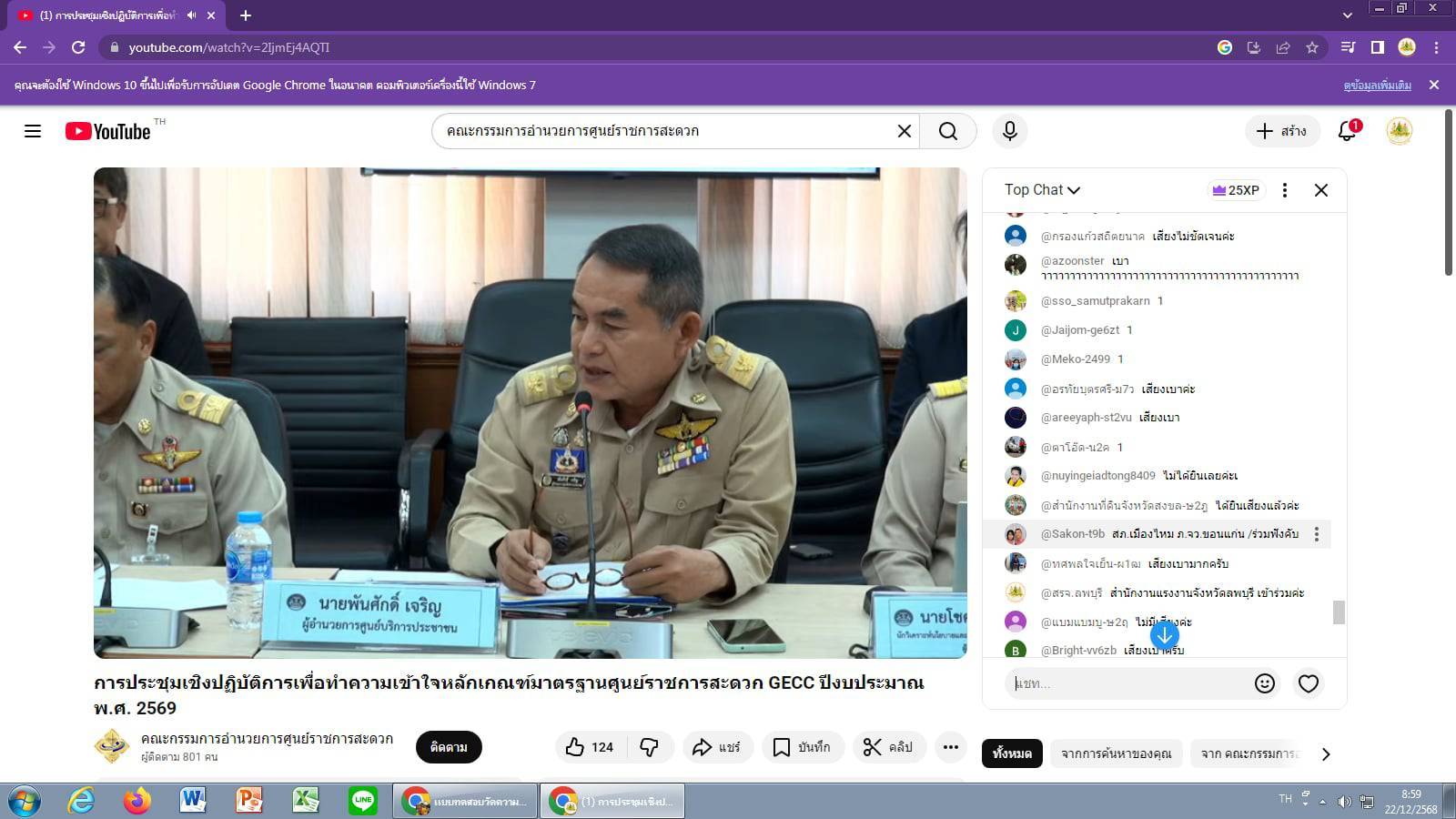Image resolution: width=1456 pixels, height=819 pixels.
Task: Clear the search box text
Action: [x=904, y=131]
